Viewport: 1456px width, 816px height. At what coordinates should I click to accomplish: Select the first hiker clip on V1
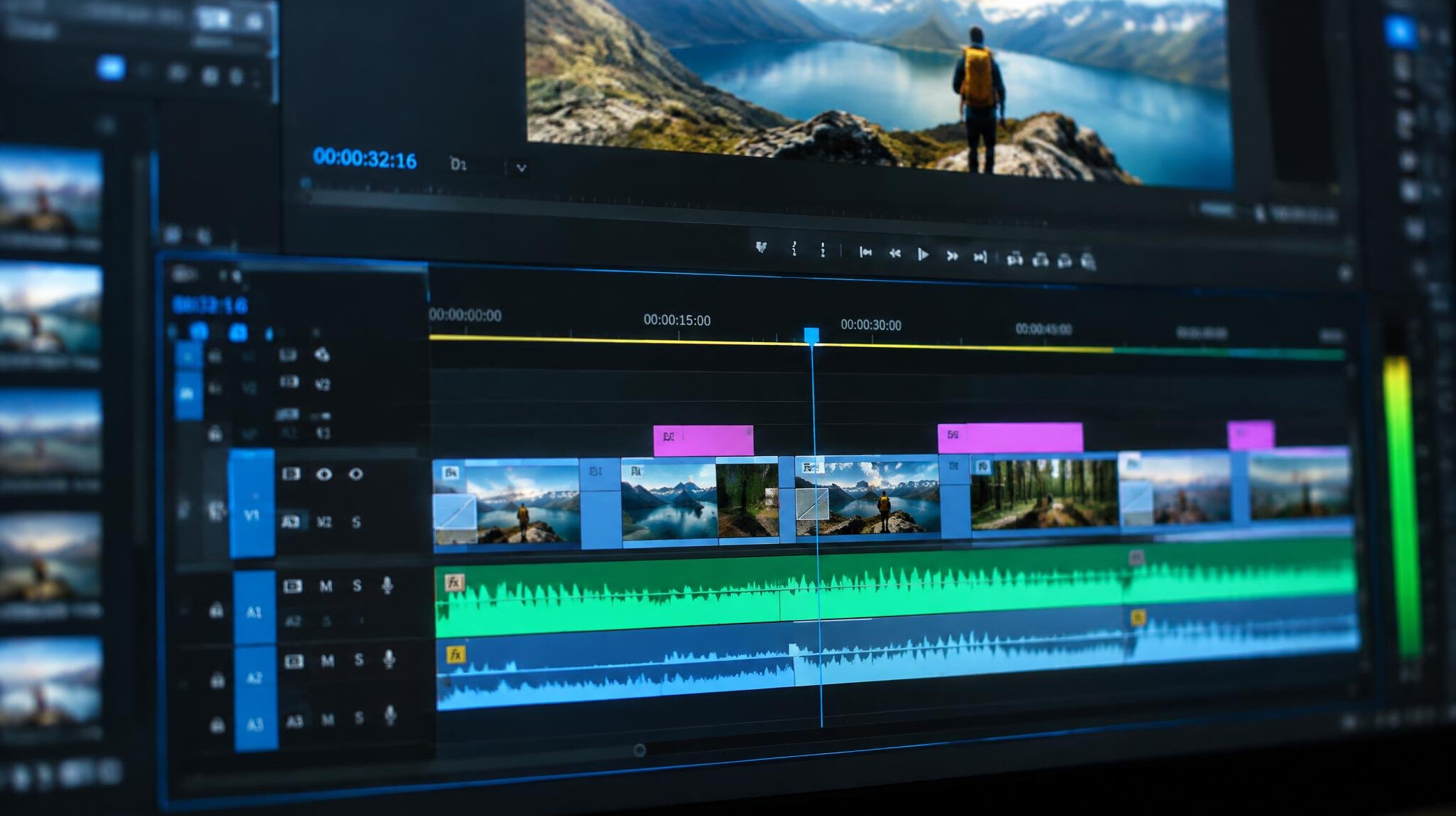pyautogui.click(x=506, y=505)
